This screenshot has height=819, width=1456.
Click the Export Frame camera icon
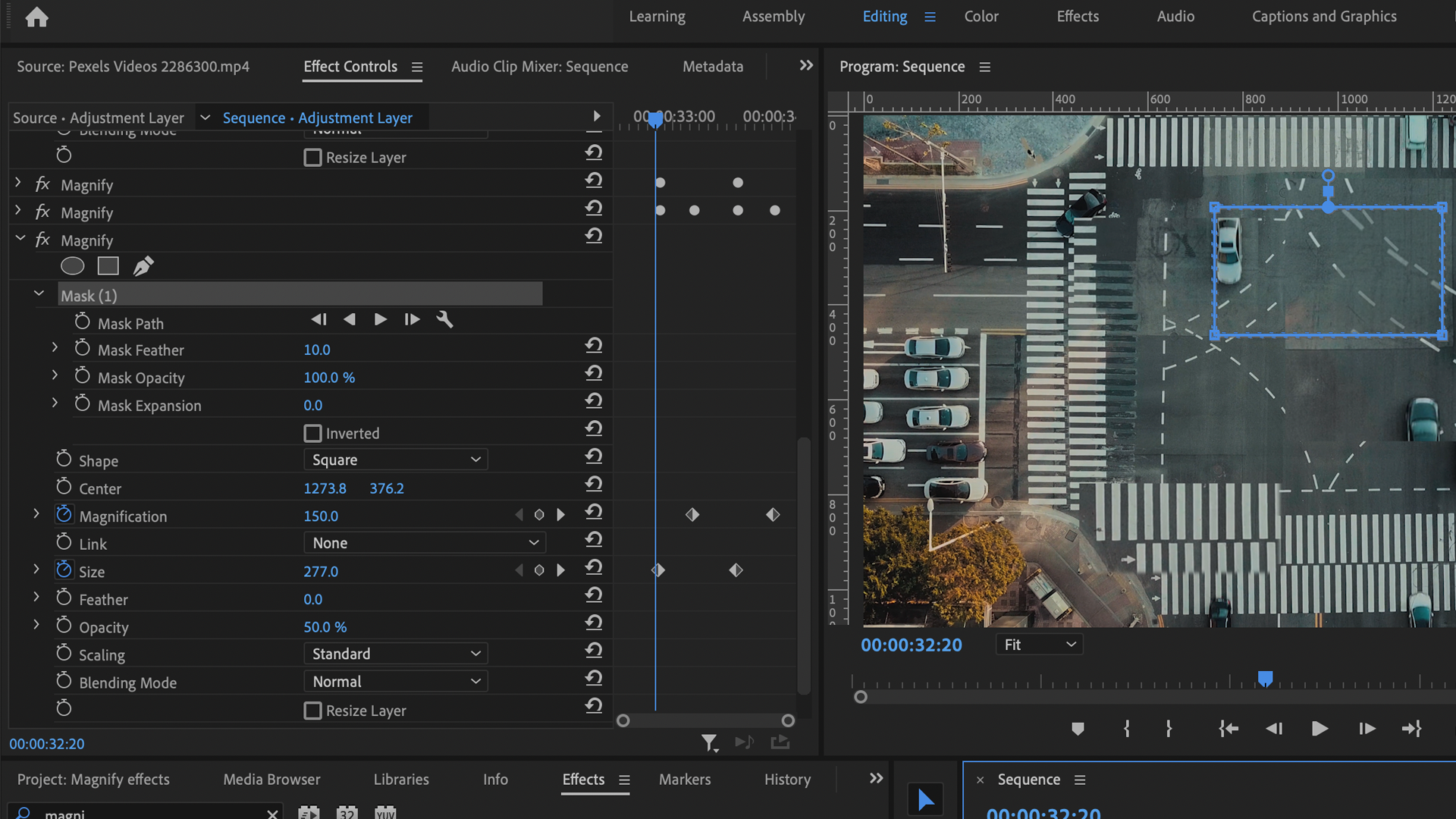[x=780, y=742]
